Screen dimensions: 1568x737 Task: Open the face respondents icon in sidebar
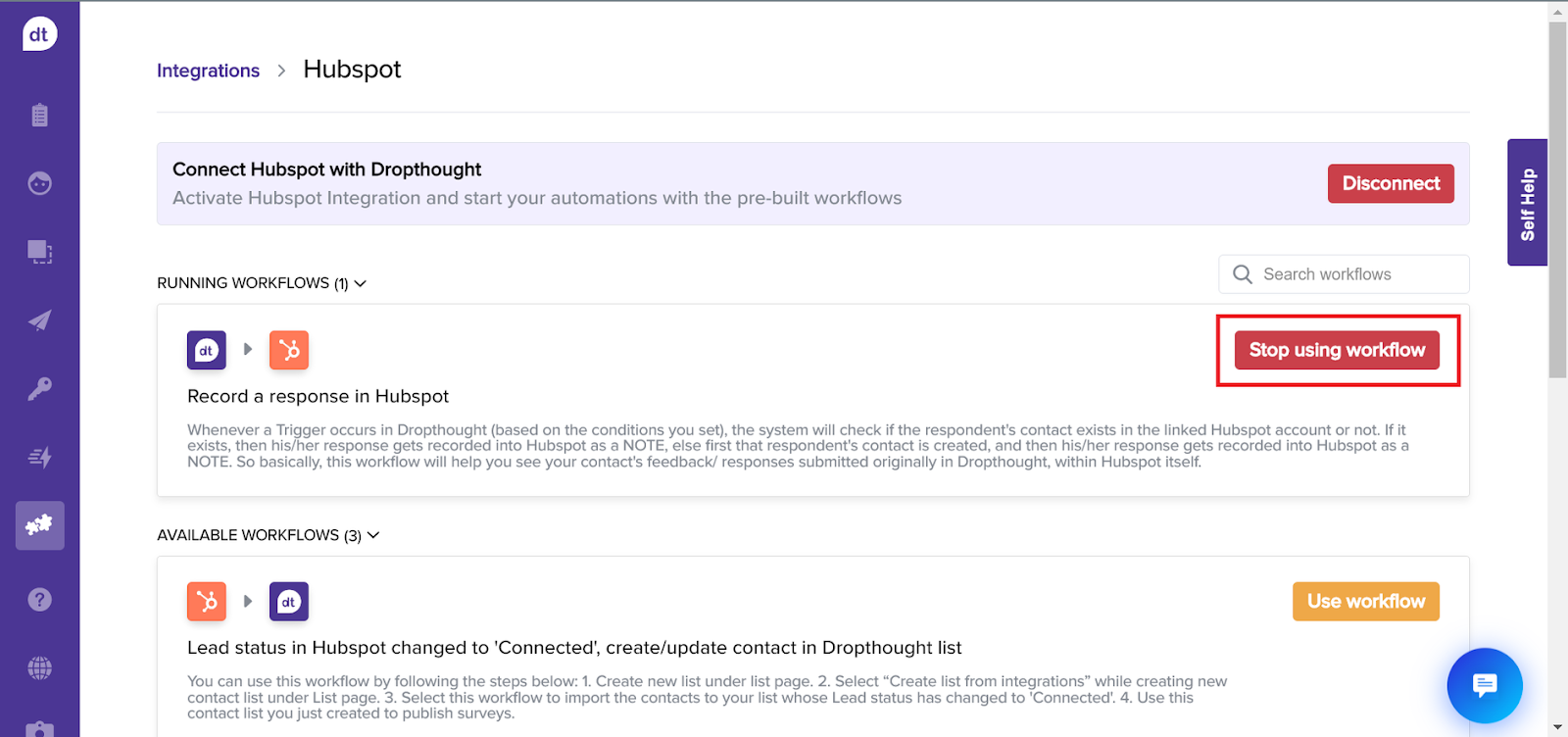pos(39,183)
